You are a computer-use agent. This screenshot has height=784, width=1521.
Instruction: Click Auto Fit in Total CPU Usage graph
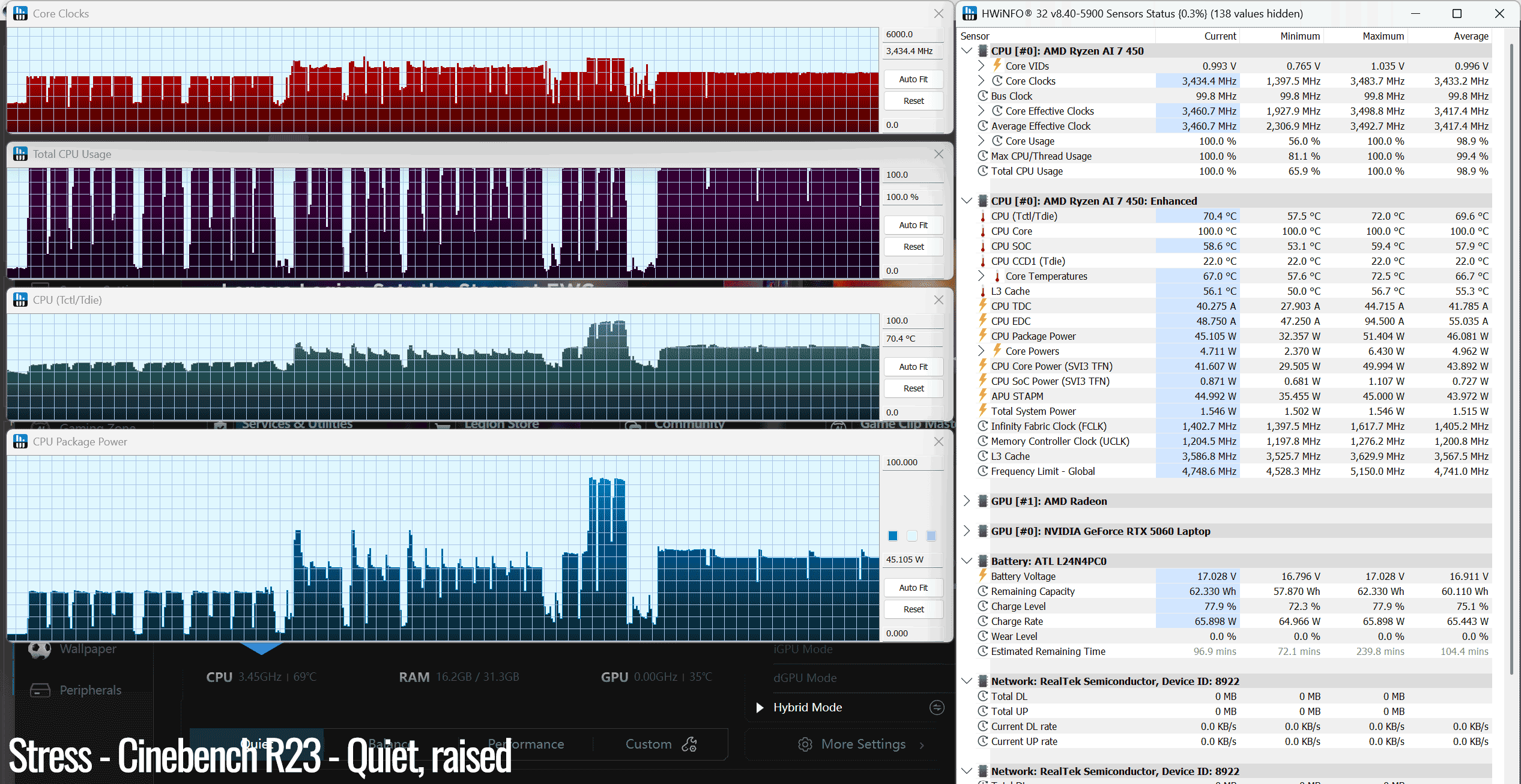coord(913,225)
